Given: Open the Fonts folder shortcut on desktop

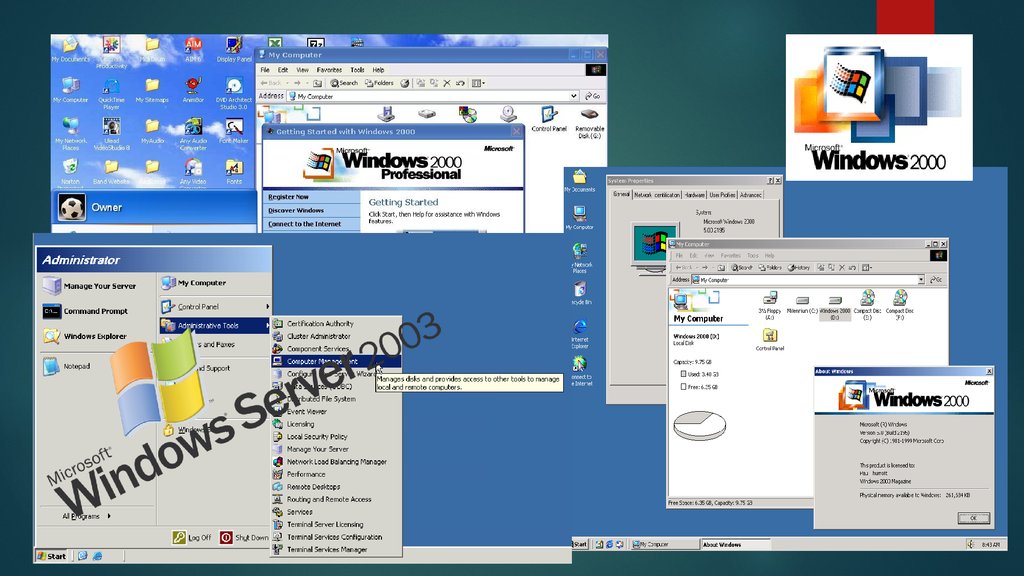Looking at the screenshot, I should [234, 172].
